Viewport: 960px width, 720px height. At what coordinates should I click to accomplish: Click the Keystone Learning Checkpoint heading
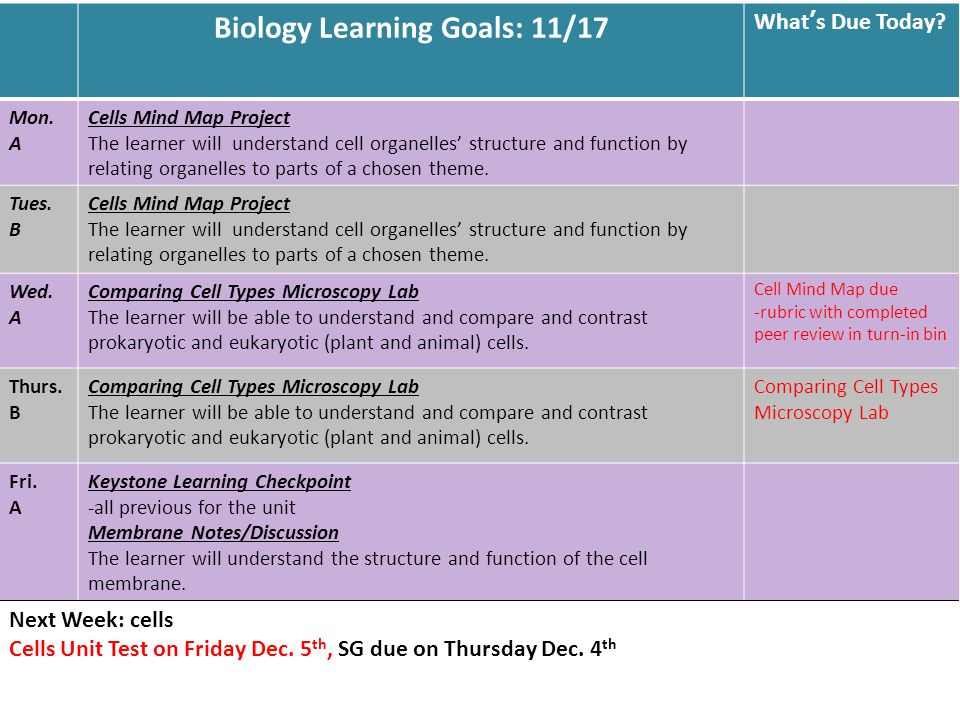tap(219, 481)
